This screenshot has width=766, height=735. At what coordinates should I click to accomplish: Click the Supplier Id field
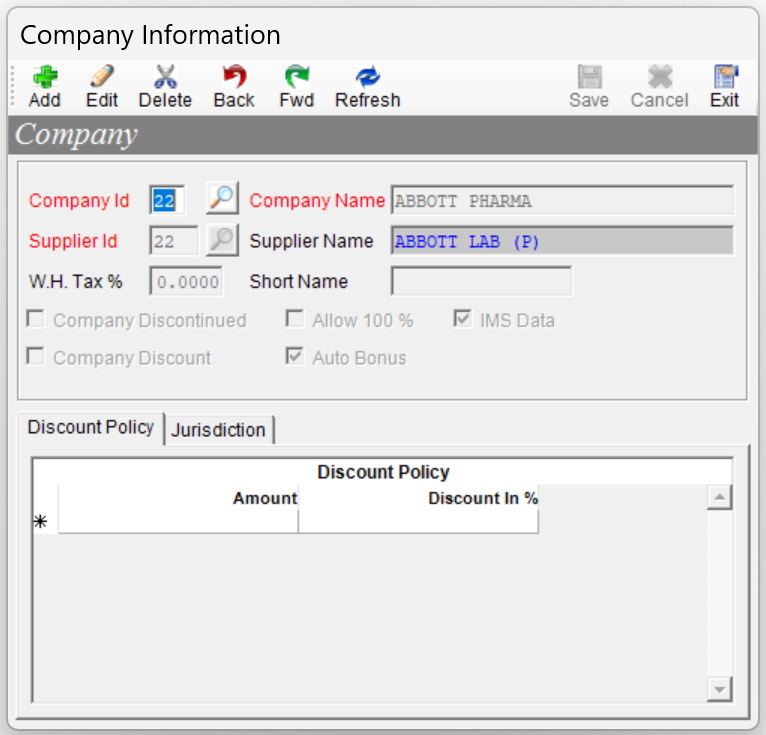click(174, 240)
